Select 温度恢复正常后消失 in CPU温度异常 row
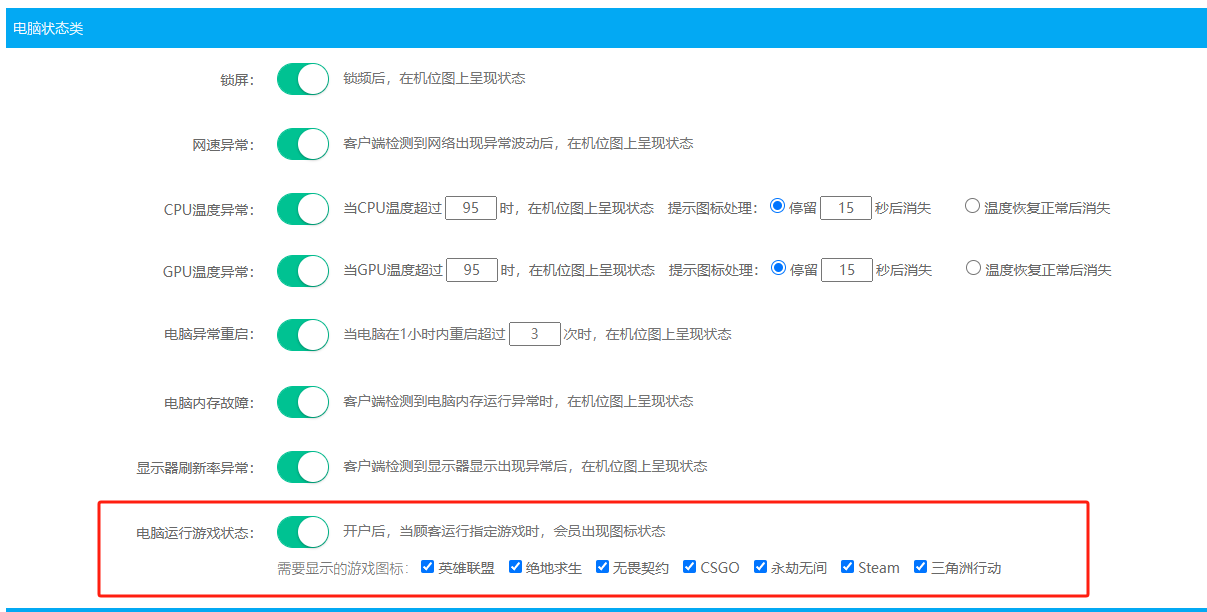This screenshot has width=1207, height=612. point(972,207)
